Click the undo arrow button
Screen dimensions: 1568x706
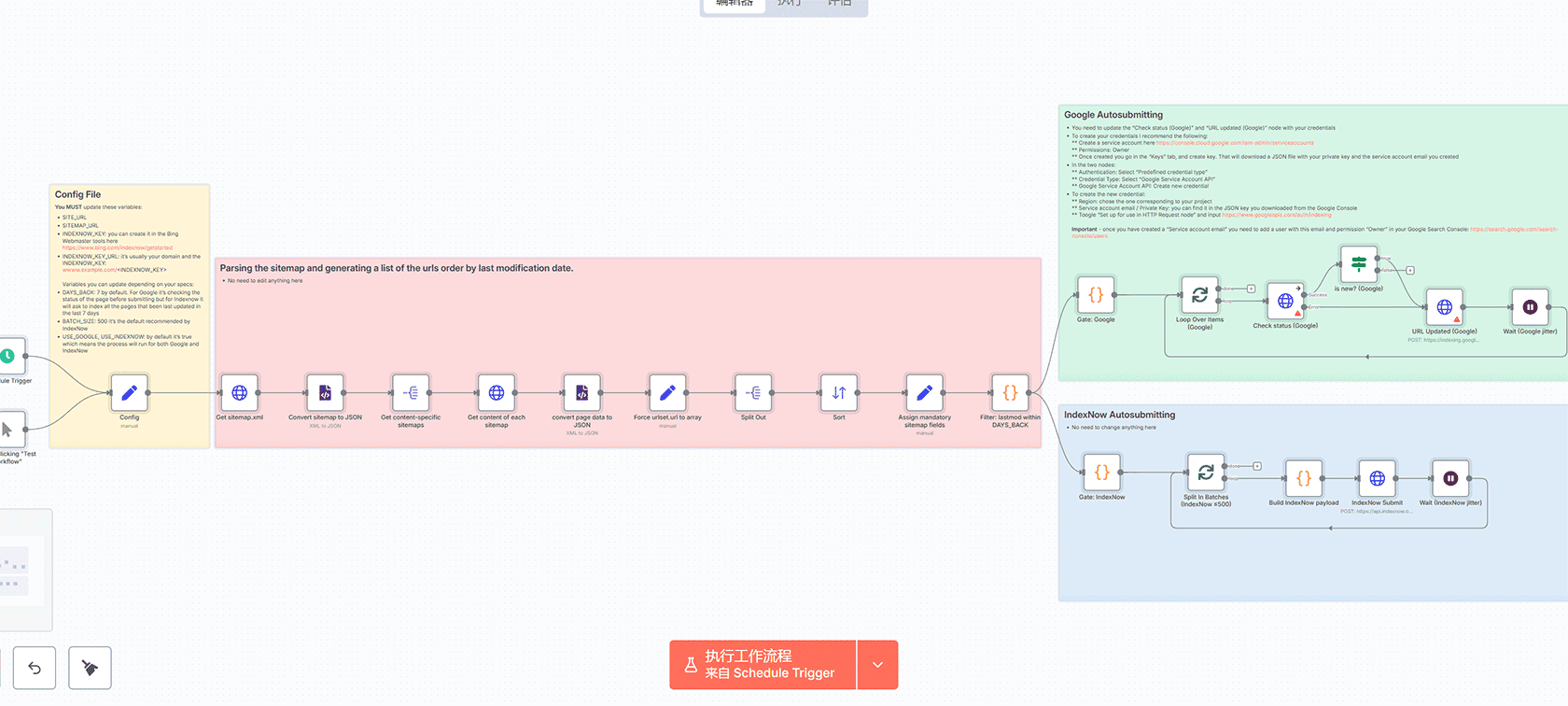click(x=35, y=668)
